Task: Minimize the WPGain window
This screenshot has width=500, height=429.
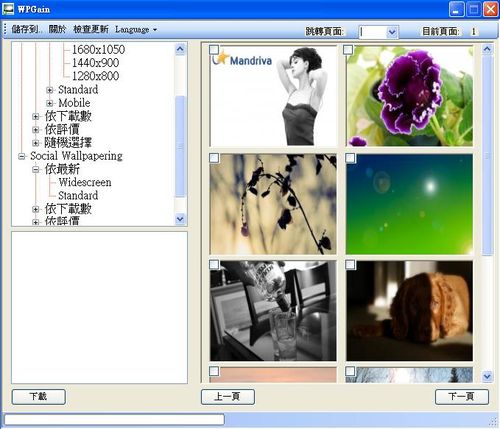Action: [x=456, y=9]
